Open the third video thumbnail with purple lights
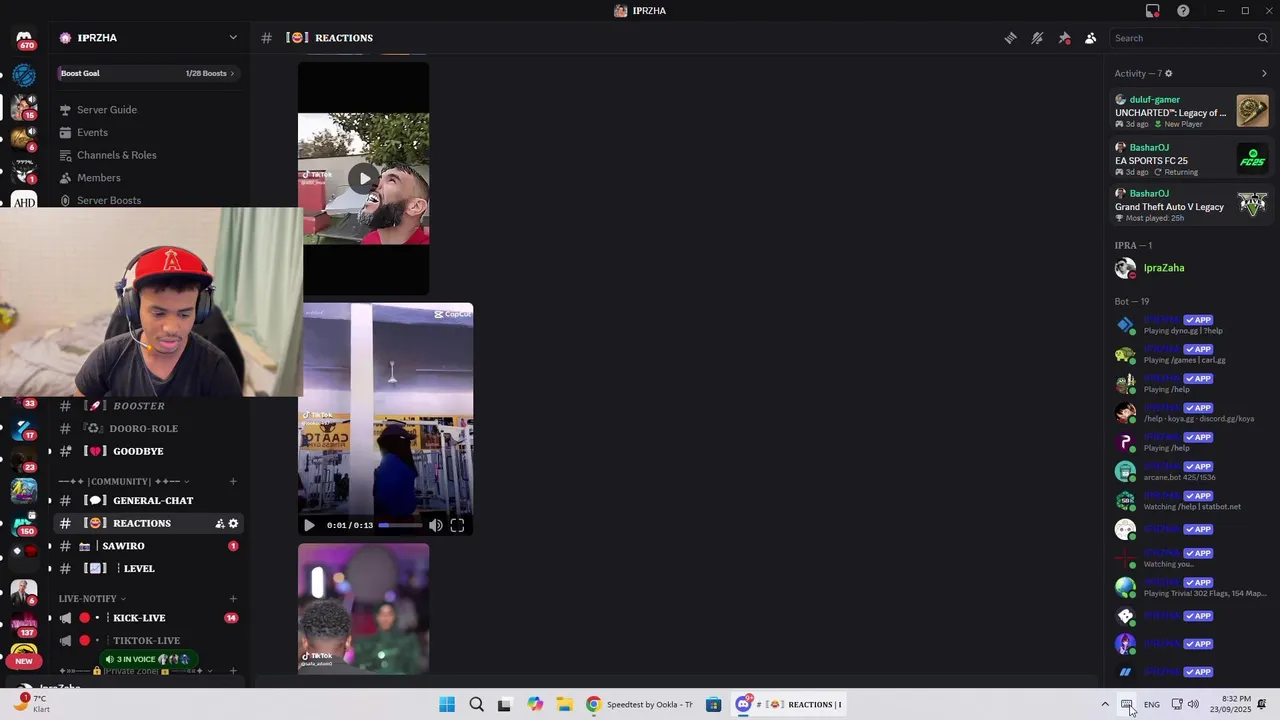 point(364,608)
